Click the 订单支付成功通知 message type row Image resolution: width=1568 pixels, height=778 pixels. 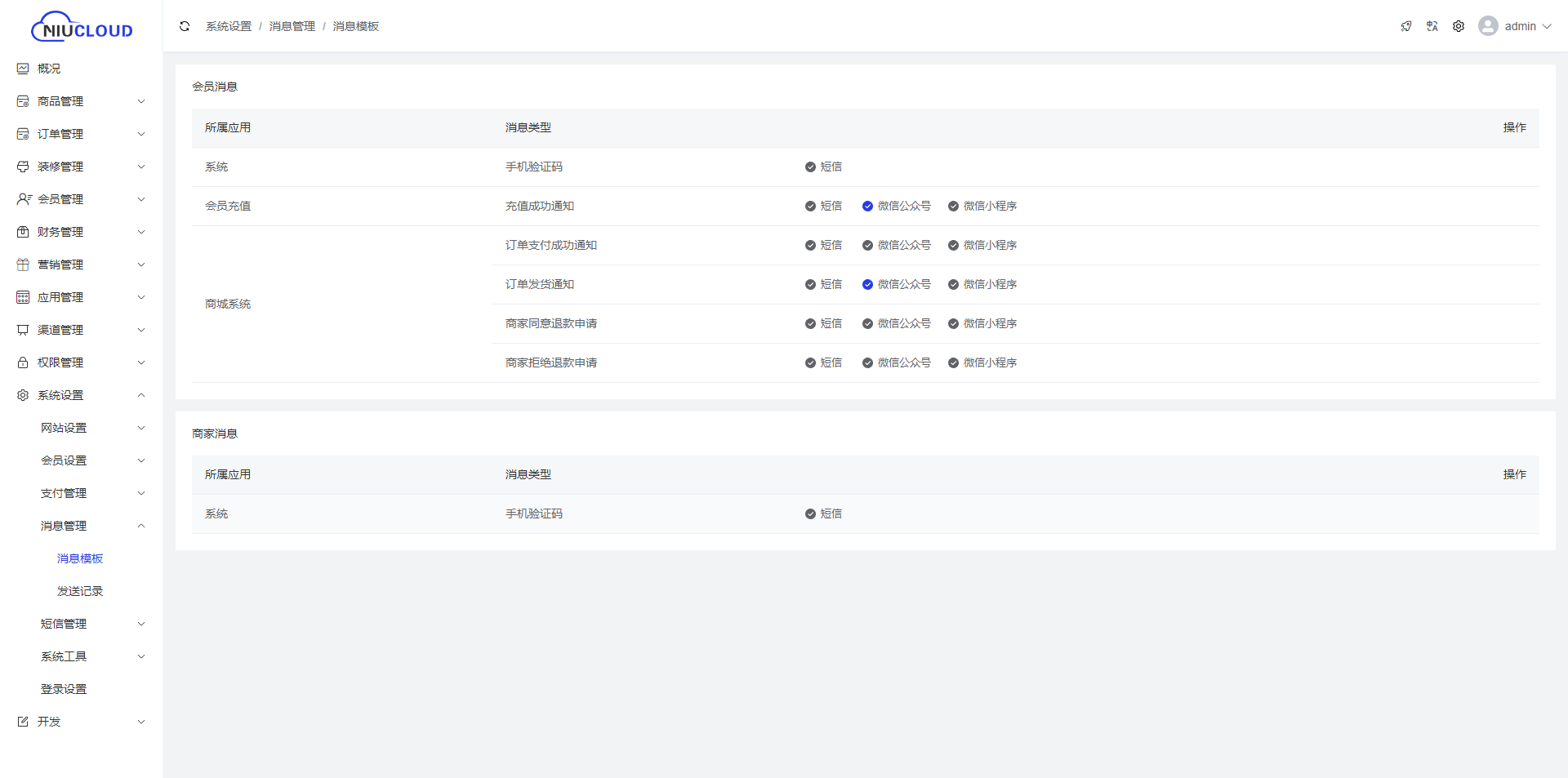[x=551, y=245]
